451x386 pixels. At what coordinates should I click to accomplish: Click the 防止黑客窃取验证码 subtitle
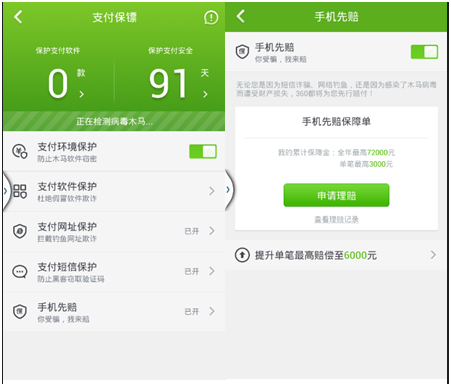(71, 279)
